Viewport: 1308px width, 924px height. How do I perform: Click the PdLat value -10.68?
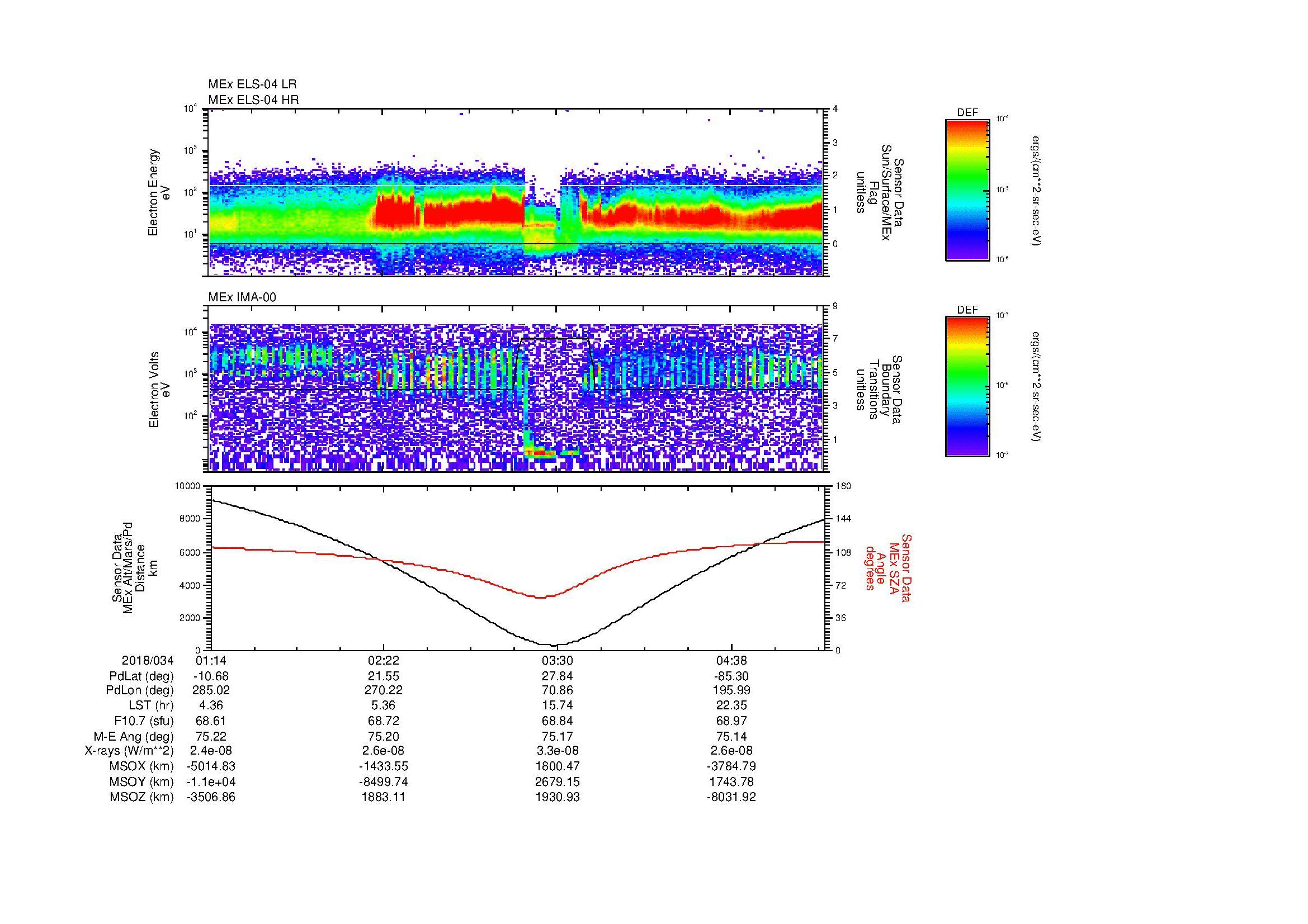[x=211, y=676]
